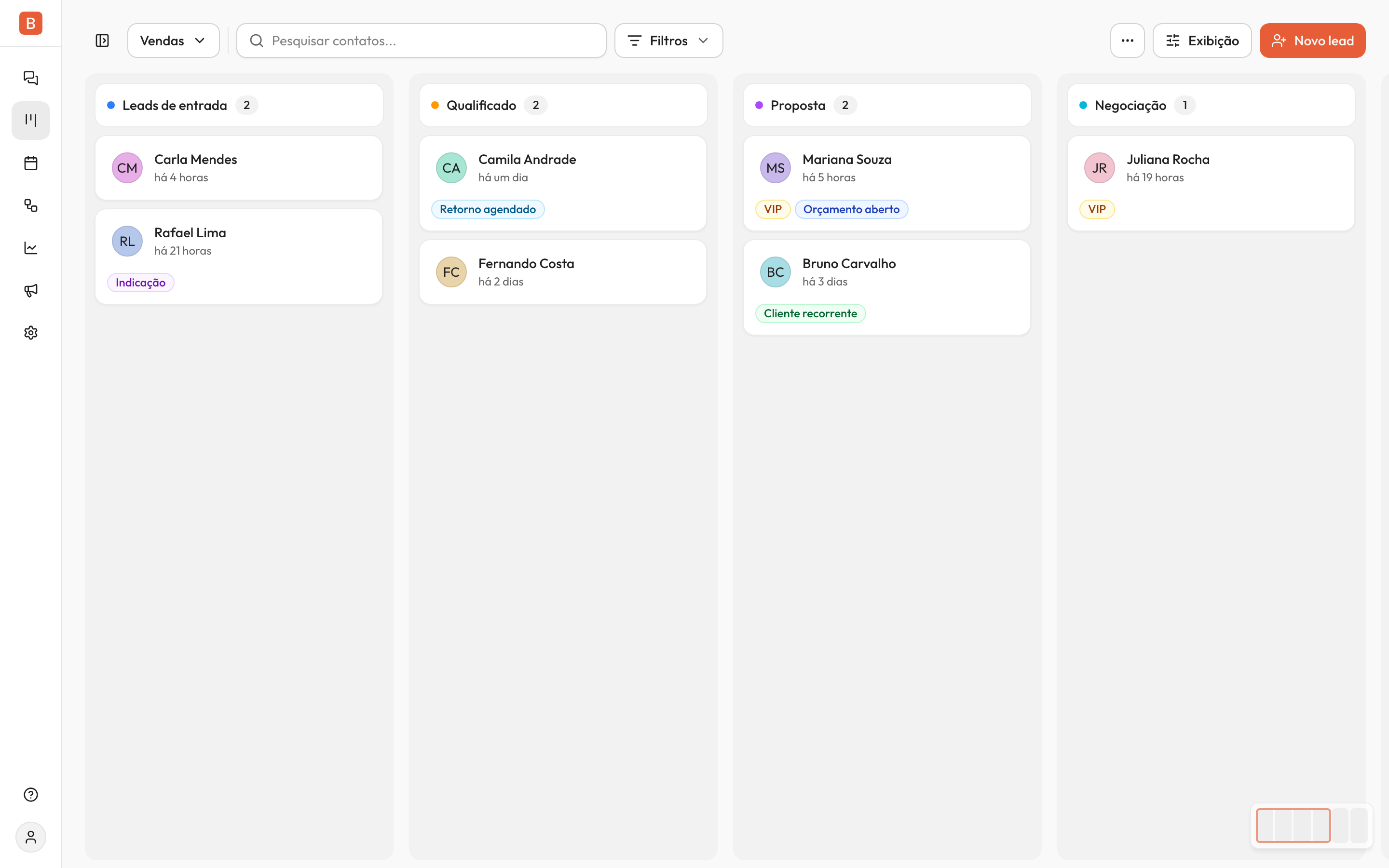Click the CA avatar of Camila Andrade
The width and height of the screenshot is (1389, 868).
tap(451, 168)
